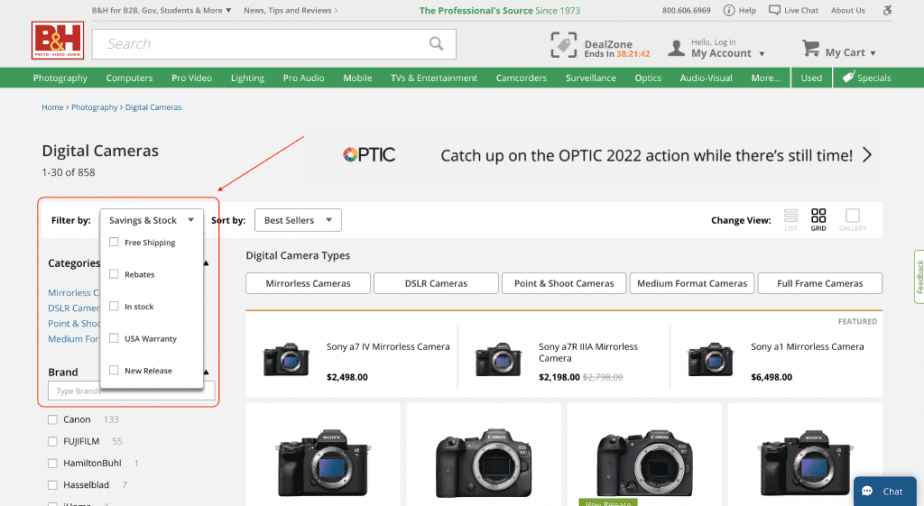Open Sony a1 featured thumbnail
Image resolution: width=924 pixels, height=506 pixels.
tap(710, 359)
